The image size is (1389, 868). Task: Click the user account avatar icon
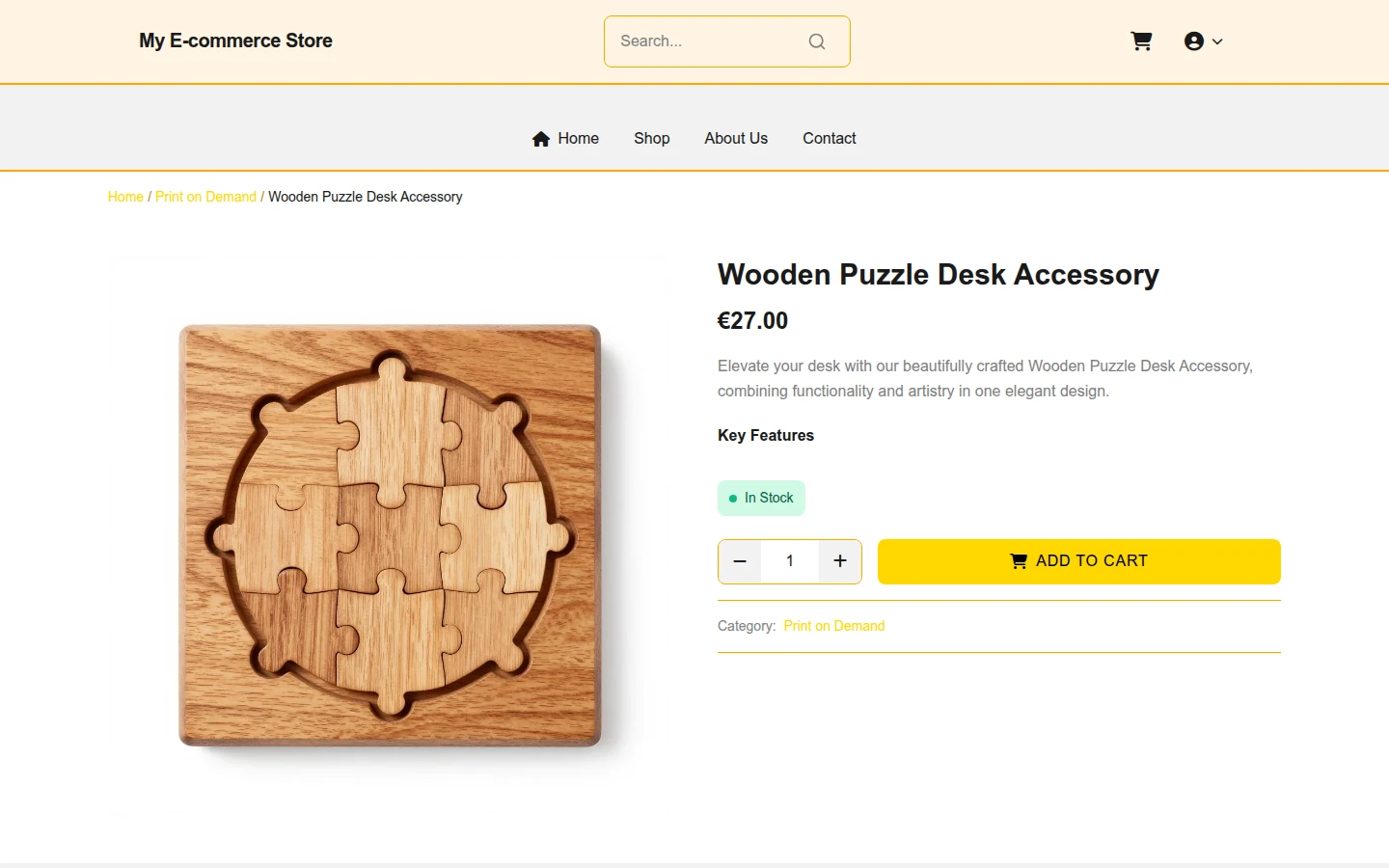tap(1194, 41)
